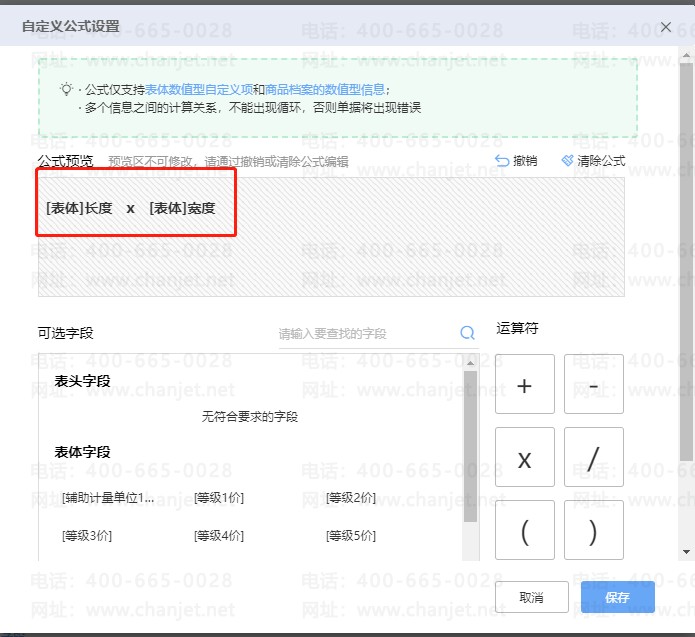Select the [等级4价] field
695x637 pixels.
coord(219,536)
